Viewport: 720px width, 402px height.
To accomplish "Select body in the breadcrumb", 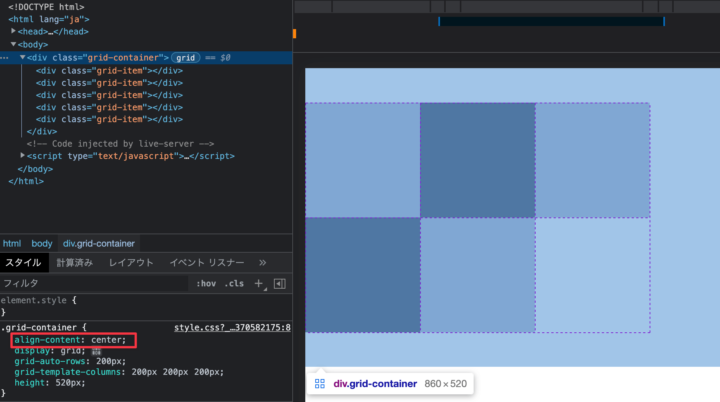I will pyautogui.click(x=42, y=243).
